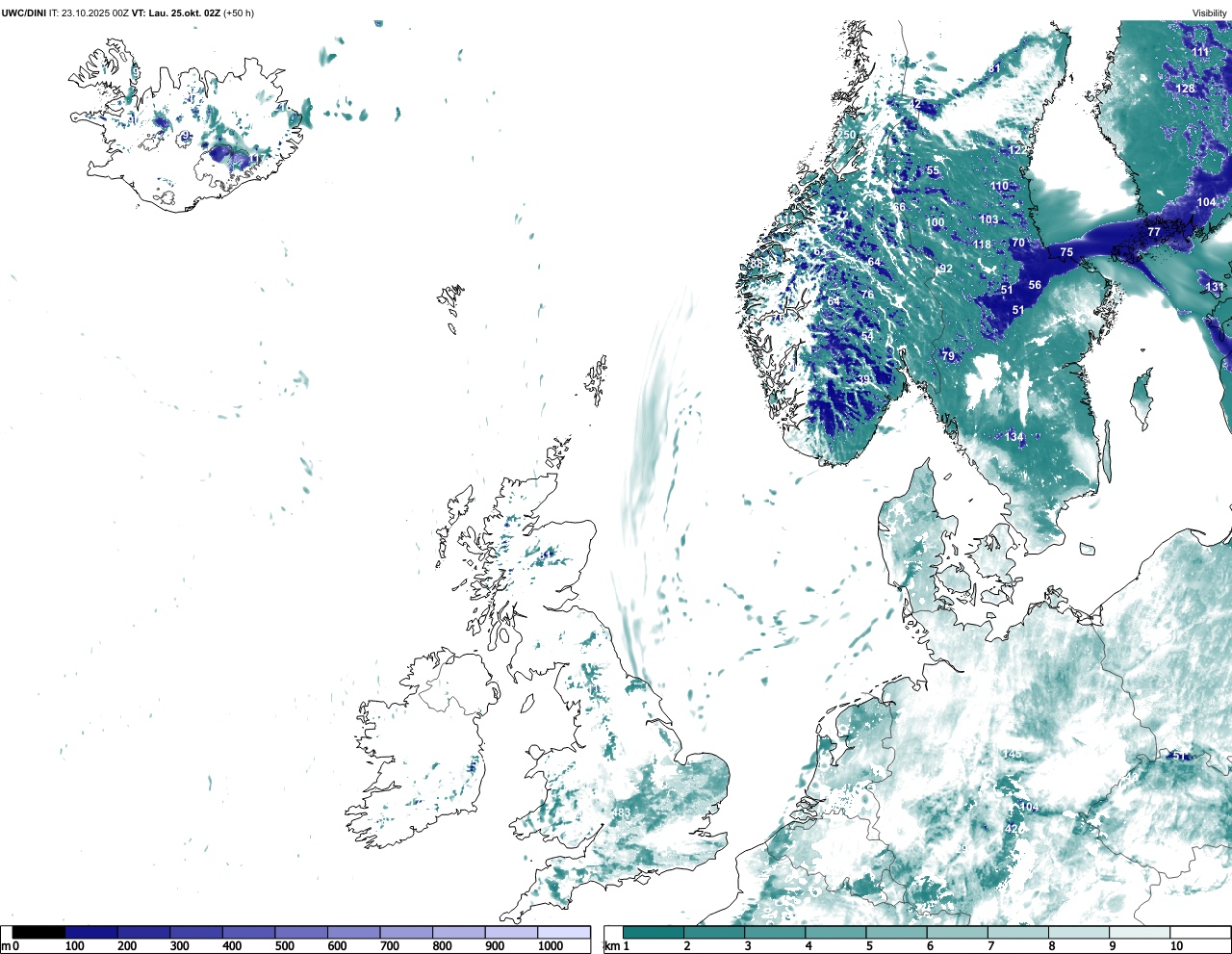The width and height of the screenshot is (1232, 954).
Task: Click the 'UWC/DINI' model label
Action: click(23, 13)
